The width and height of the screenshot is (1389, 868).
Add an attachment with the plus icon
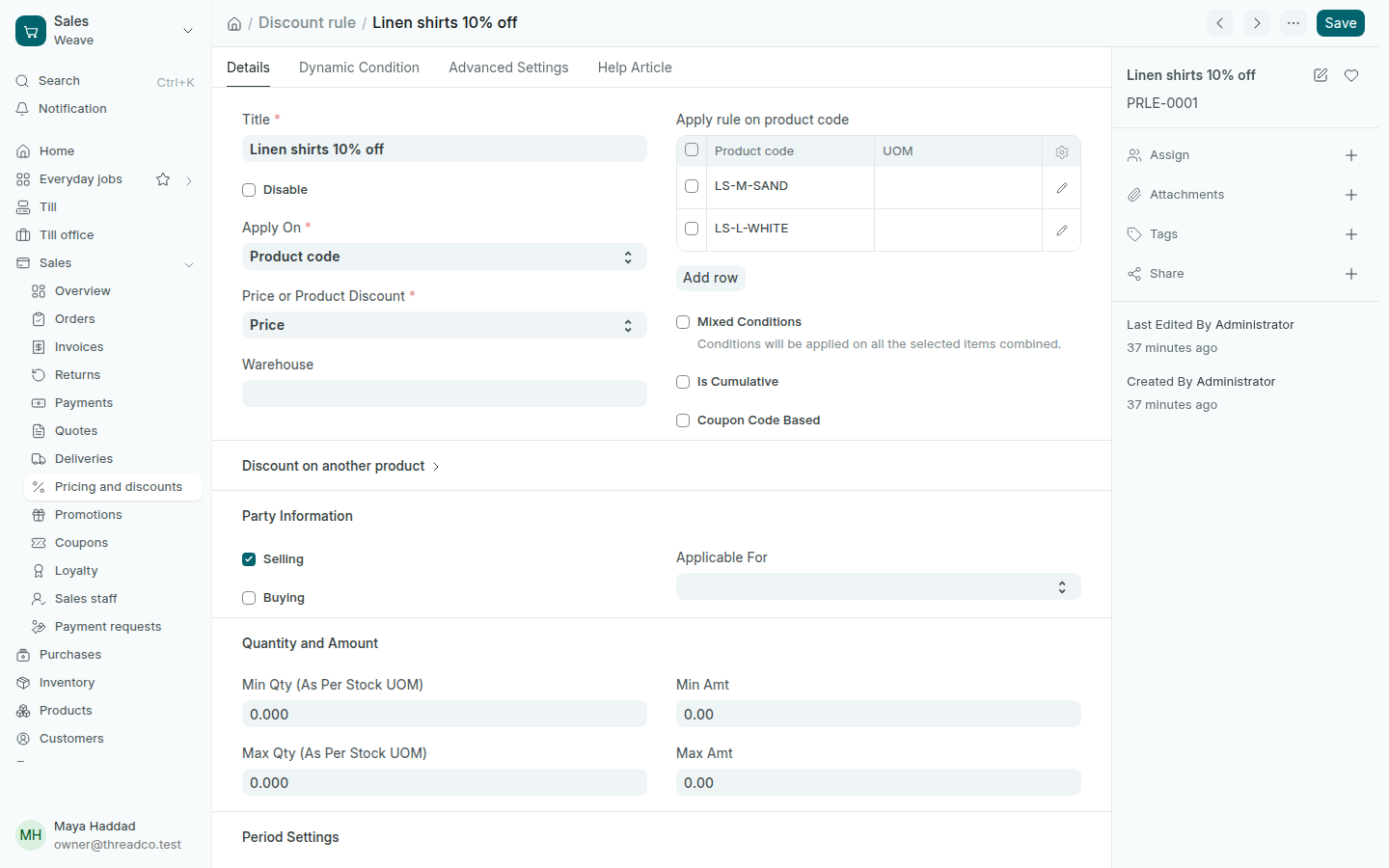coord(1351,195)
